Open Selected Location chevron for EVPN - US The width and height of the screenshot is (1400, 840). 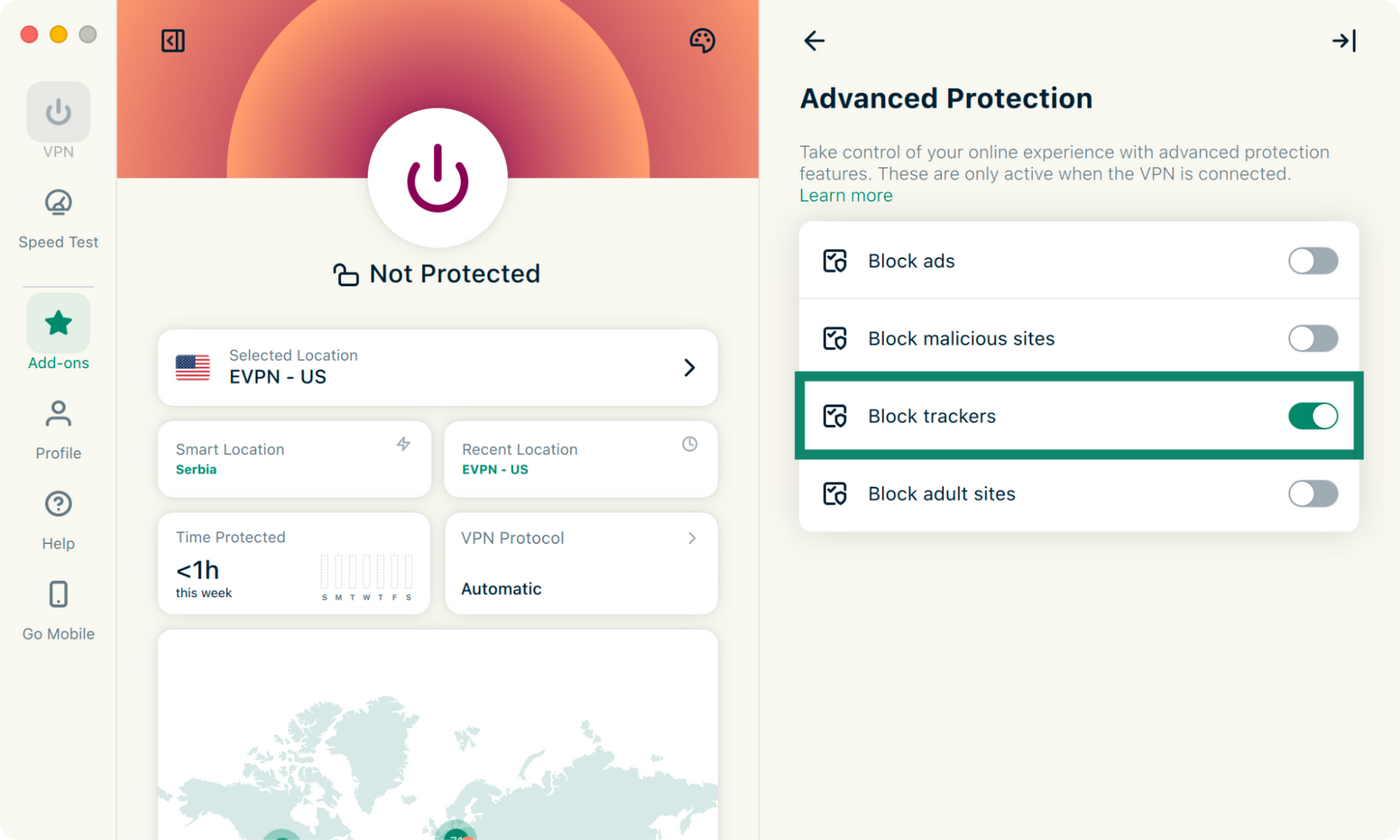coord(689,368)
